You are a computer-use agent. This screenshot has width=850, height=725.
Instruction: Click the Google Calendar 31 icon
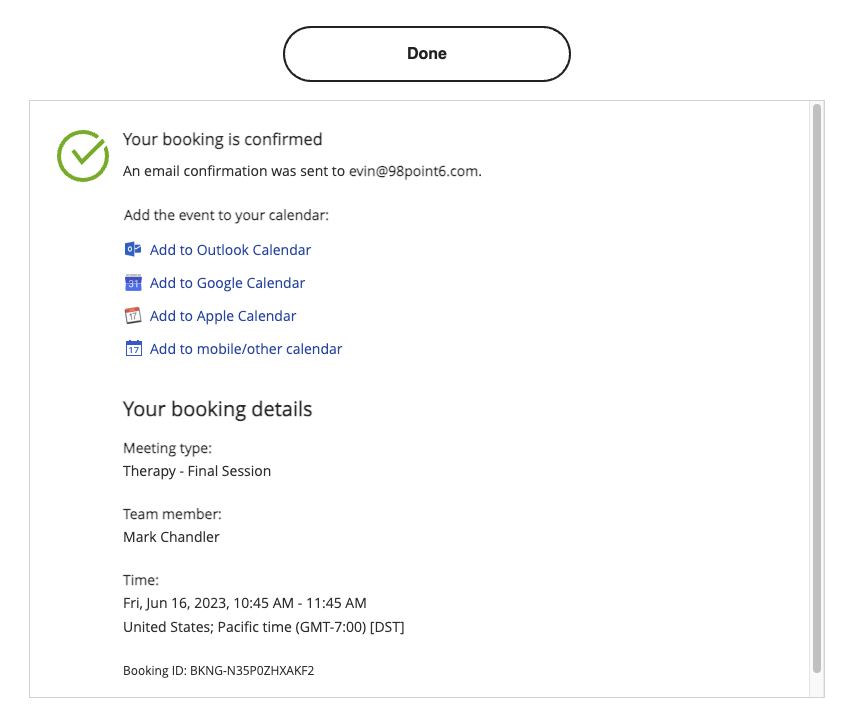click(x=133, y=283)
